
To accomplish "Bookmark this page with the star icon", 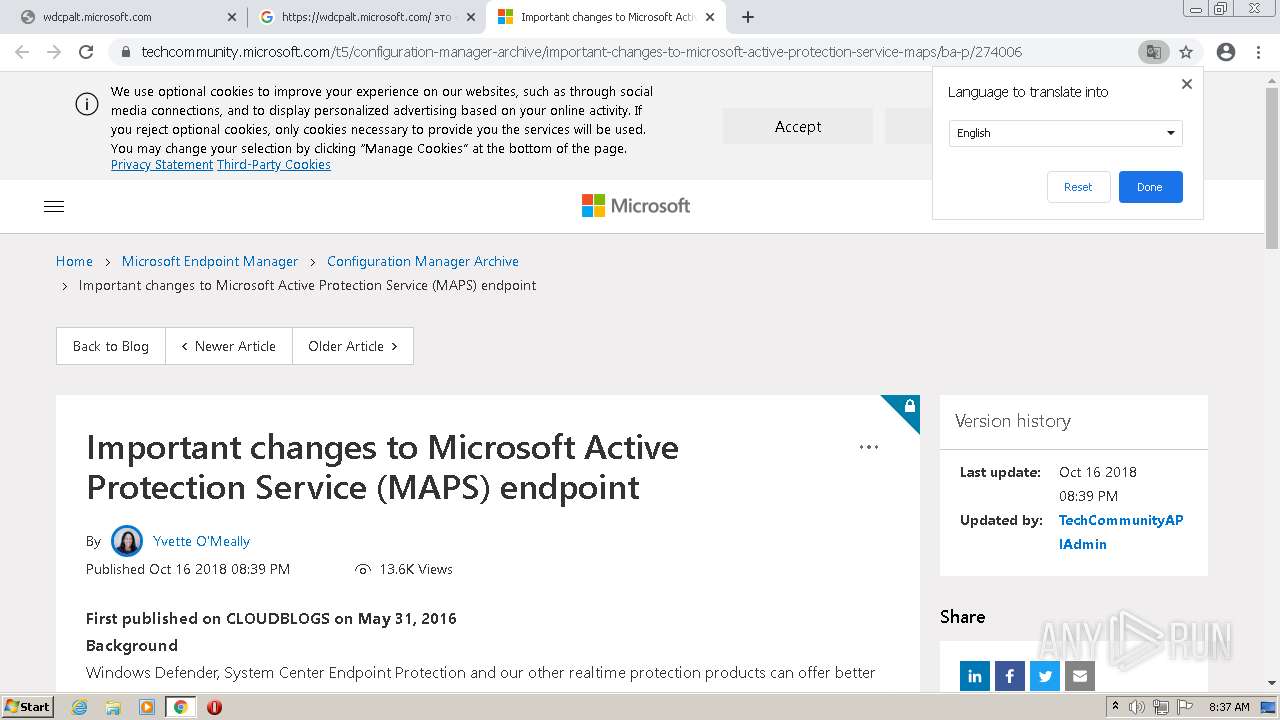I will click(x=1186, y=52).
